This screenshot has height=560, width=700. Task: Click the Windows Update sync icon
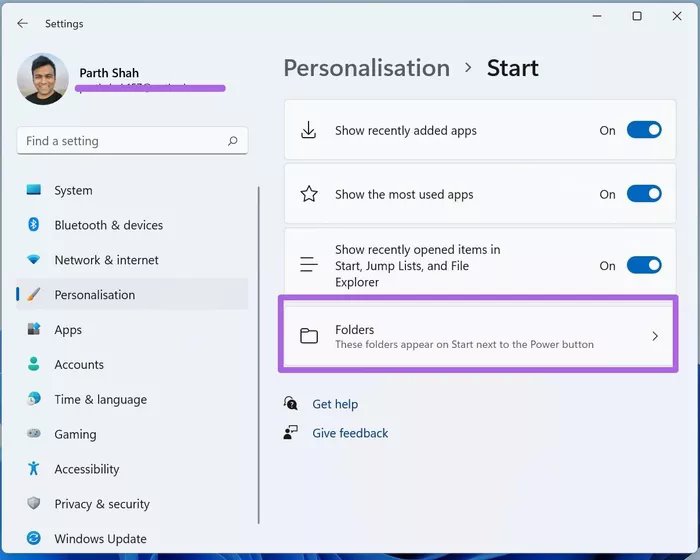pos(33,538)
